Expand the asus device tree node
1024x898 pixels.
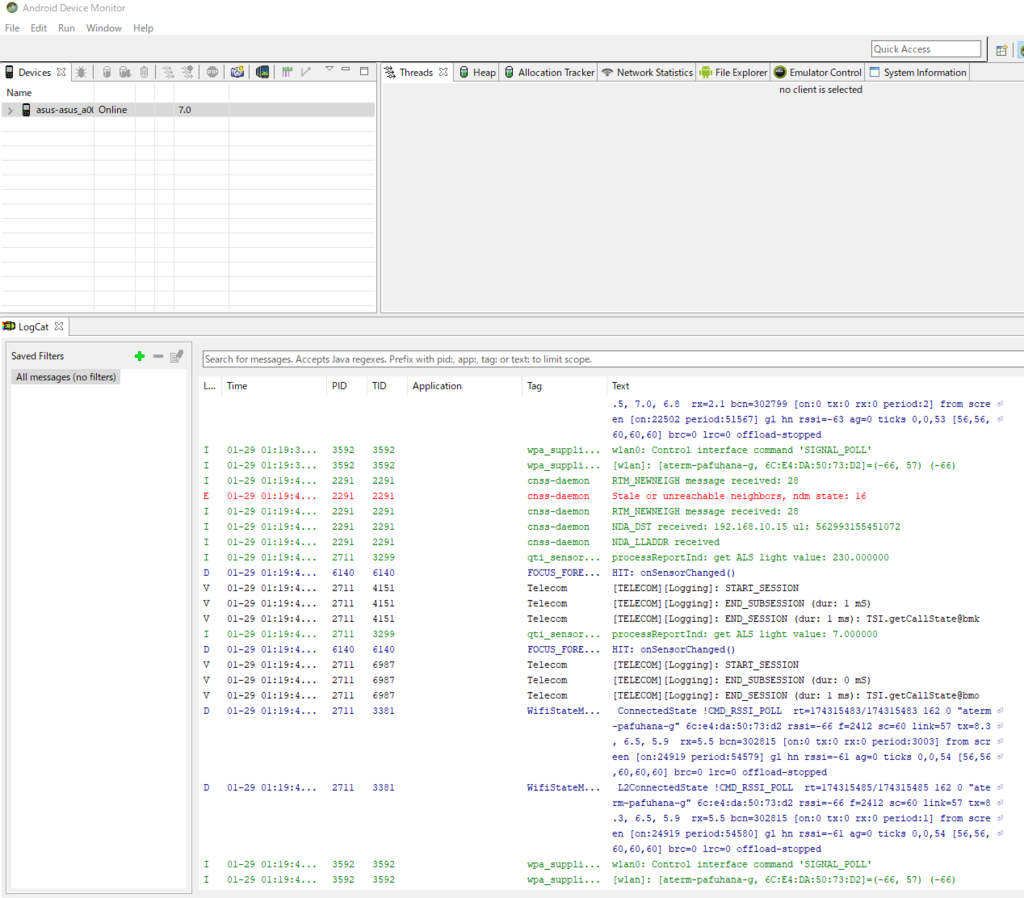(10, 110)
